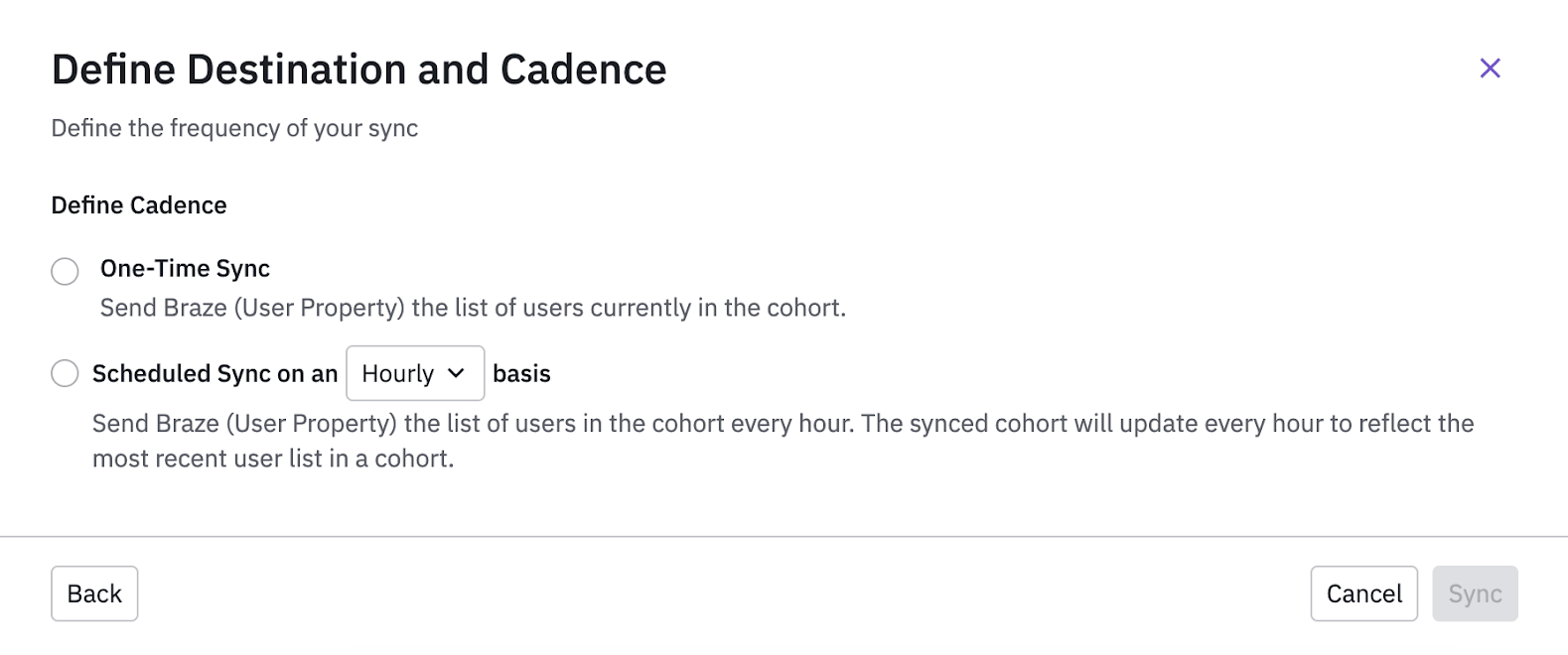Click the "Define the frequency of your sync" subtitle
Screen dimensions: 1568x655
[234, 128]
